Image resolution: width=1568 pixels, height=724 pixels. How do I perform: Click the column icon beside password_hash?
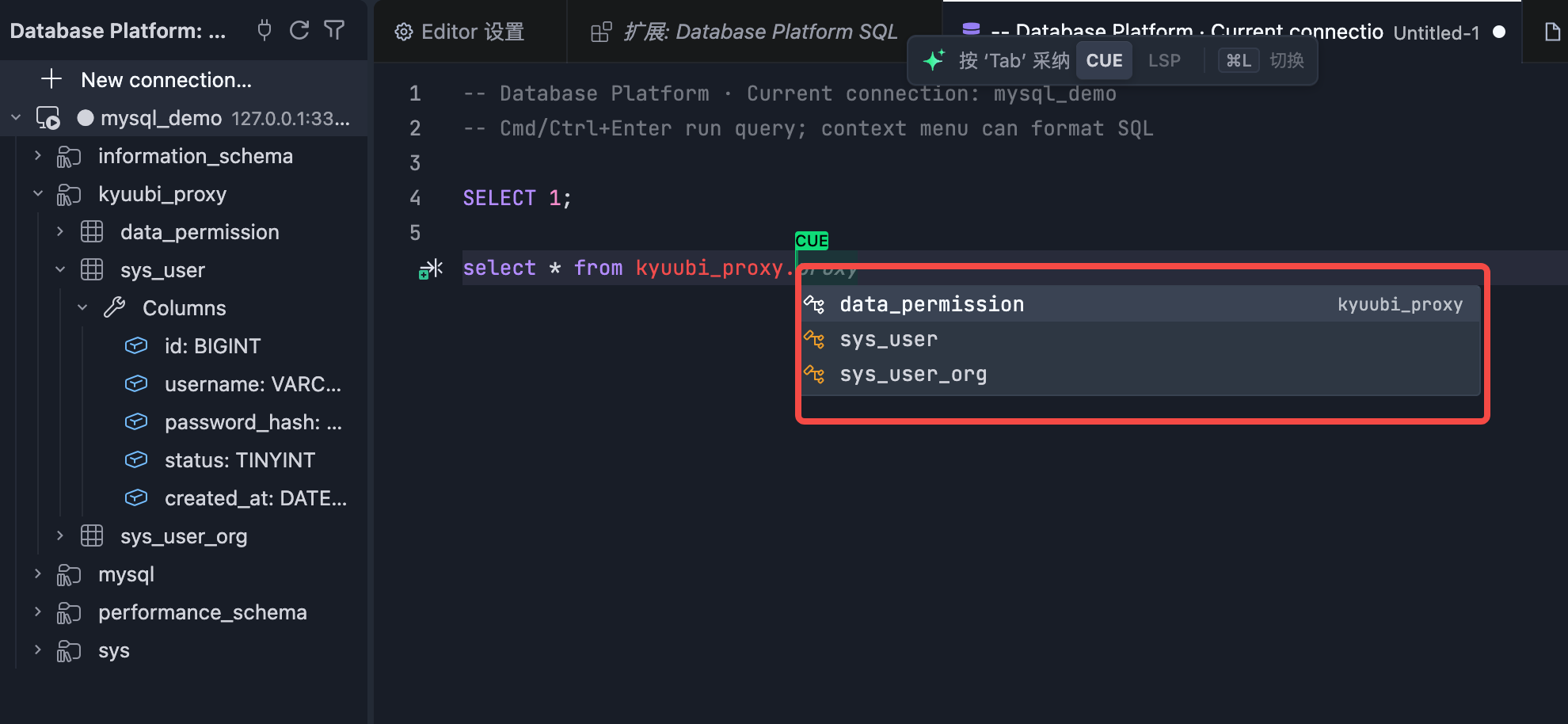coord(136,422)
